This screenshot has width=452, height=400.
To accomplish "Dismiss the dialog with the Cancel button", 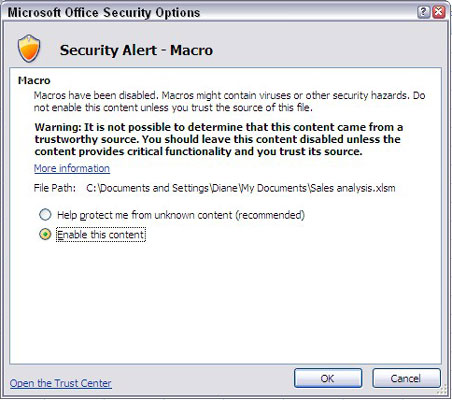I will 406,378.
